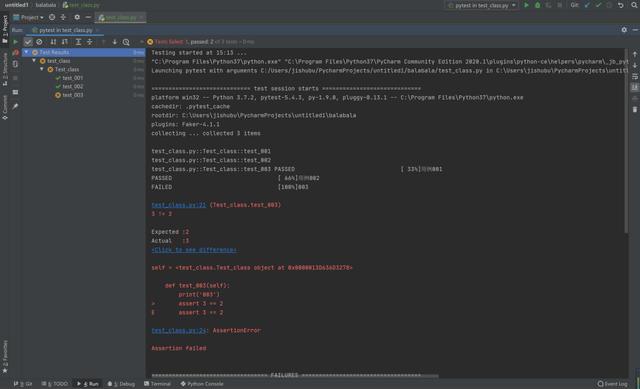The width and height of the screenshot is (640, 389).
Task: Toggle soft-wrap in console output
Action: pos(635,76)
